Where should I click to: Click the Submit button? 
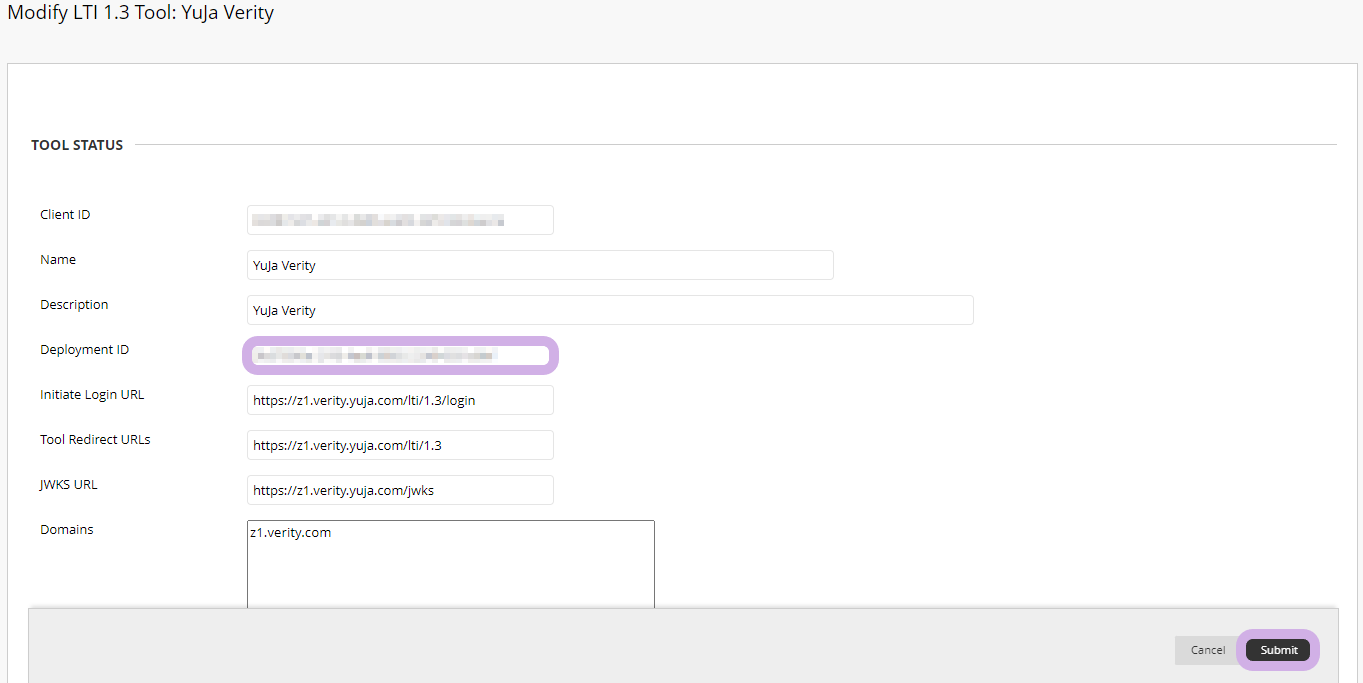click(1278, 650)
